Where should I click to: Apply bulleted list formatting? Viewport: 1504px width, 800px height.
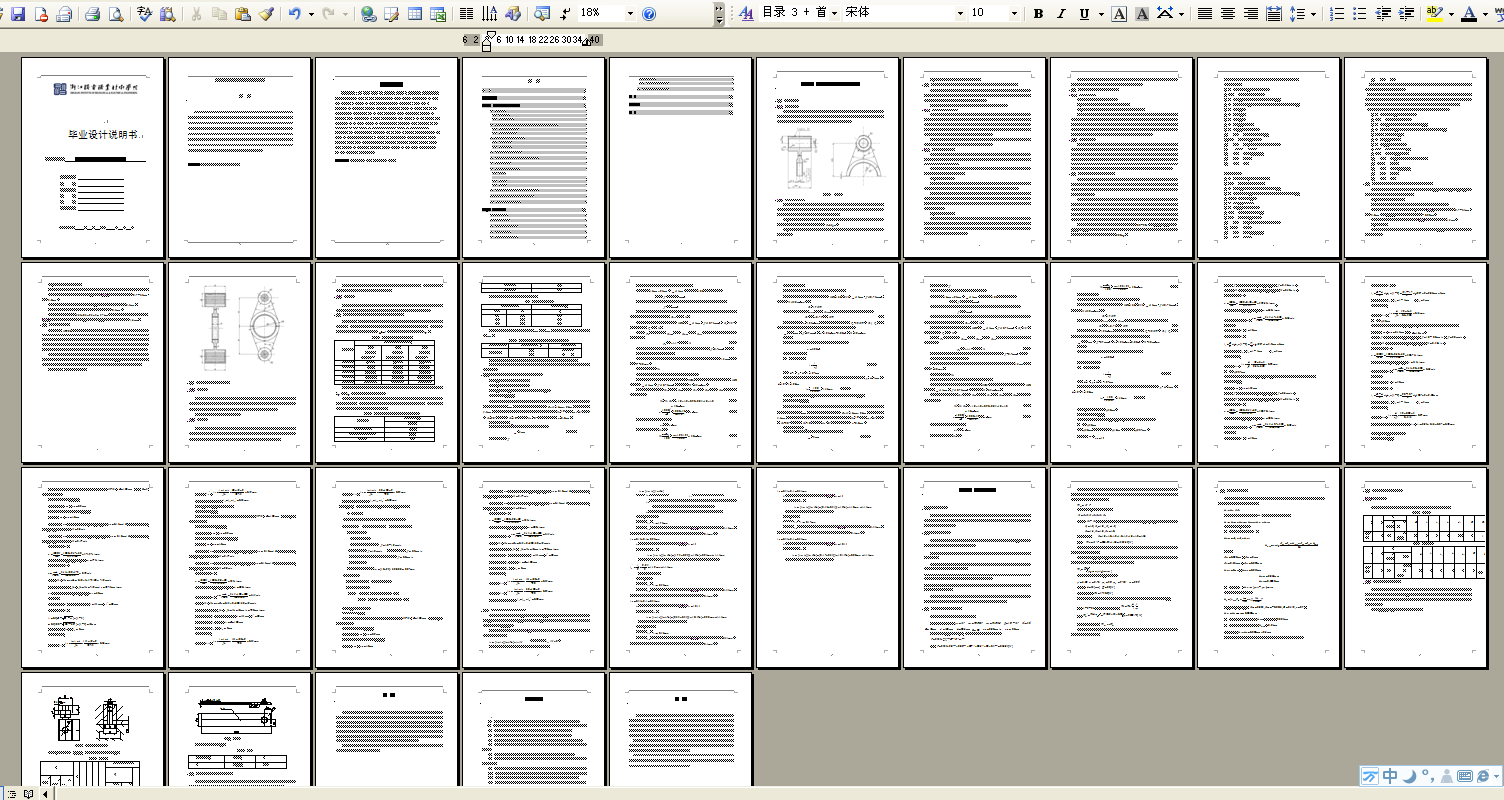[1360, 14]
